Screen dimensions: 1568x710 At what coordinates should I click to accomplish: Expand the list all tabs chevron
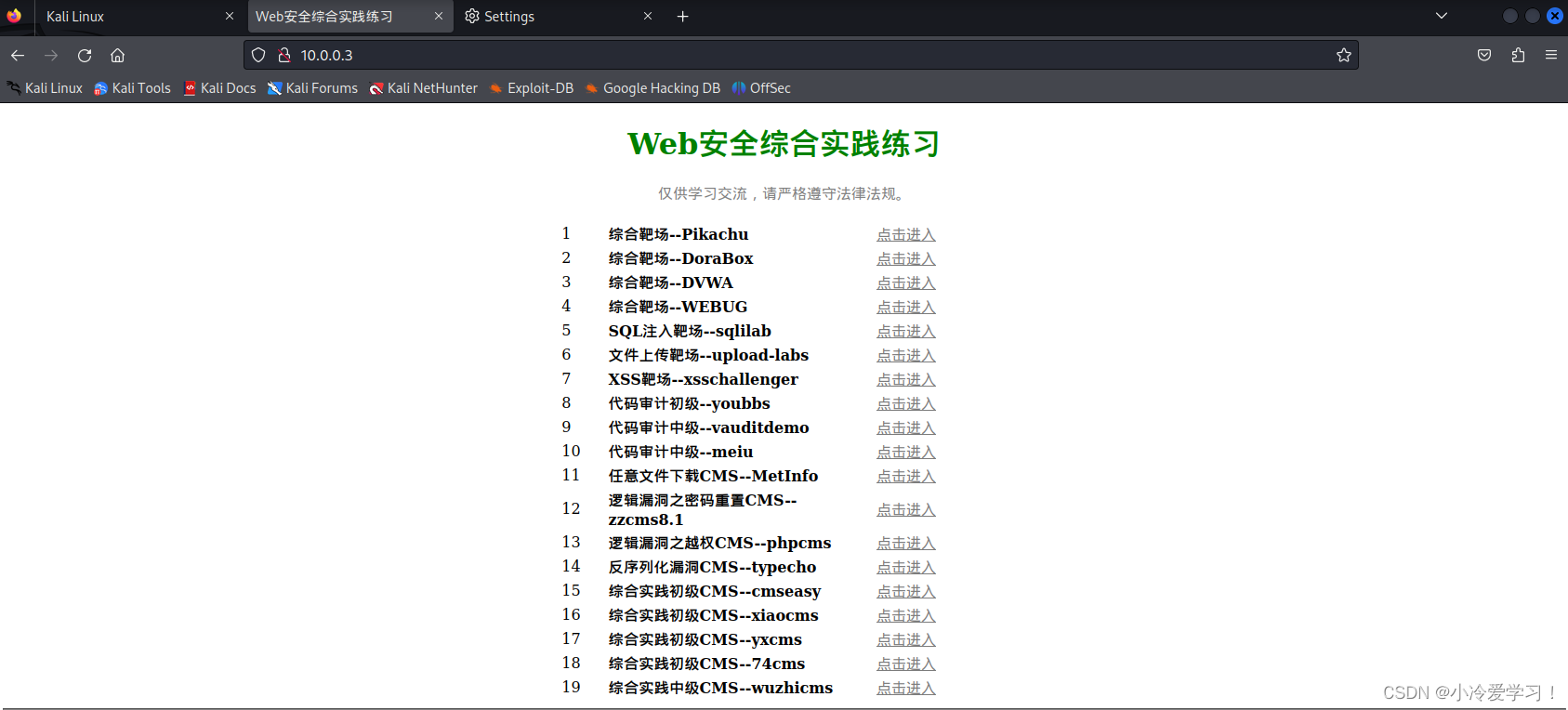point(1442,16)
